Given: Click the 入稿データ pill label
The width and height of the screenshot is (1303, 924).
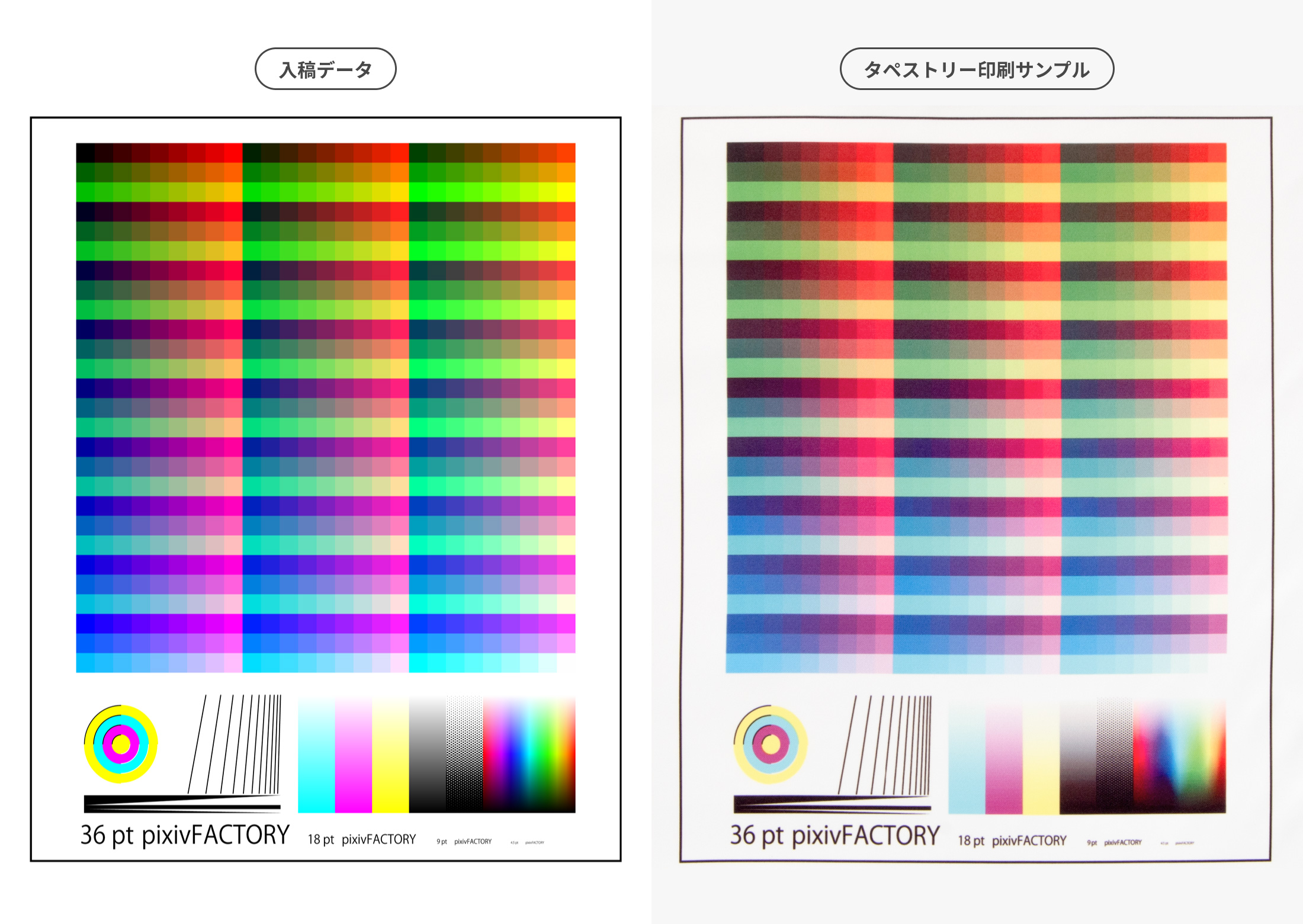Looking at the screenshot, I should click(325, 69).
